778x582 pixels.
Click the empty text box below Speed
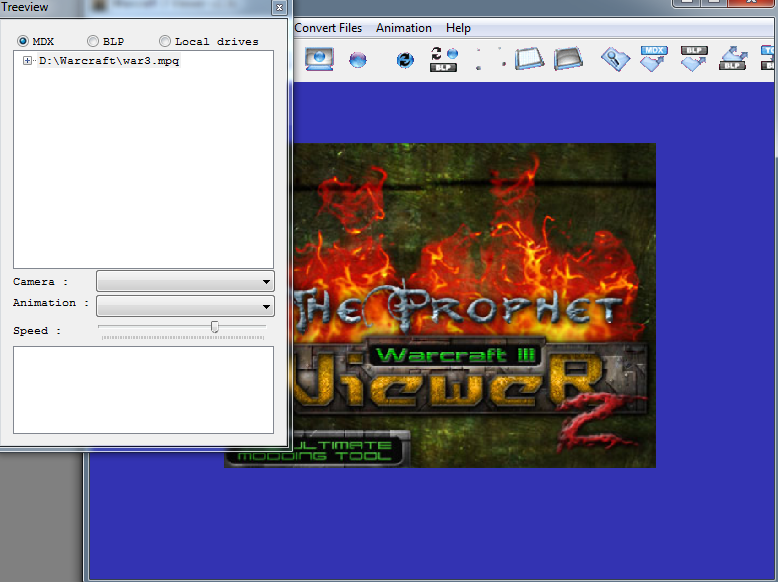[x=143, y=390]
